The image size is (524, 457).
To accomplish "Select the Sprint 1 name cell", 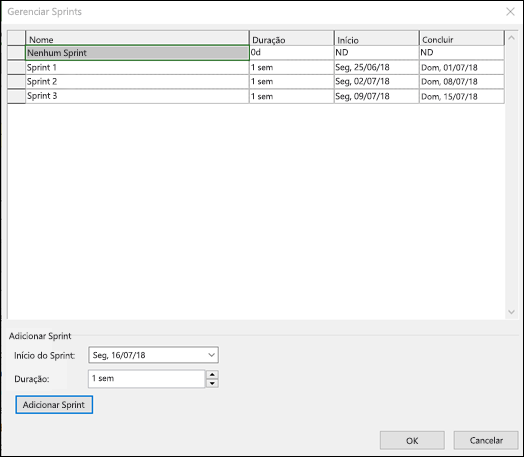I will coord(137,67).
